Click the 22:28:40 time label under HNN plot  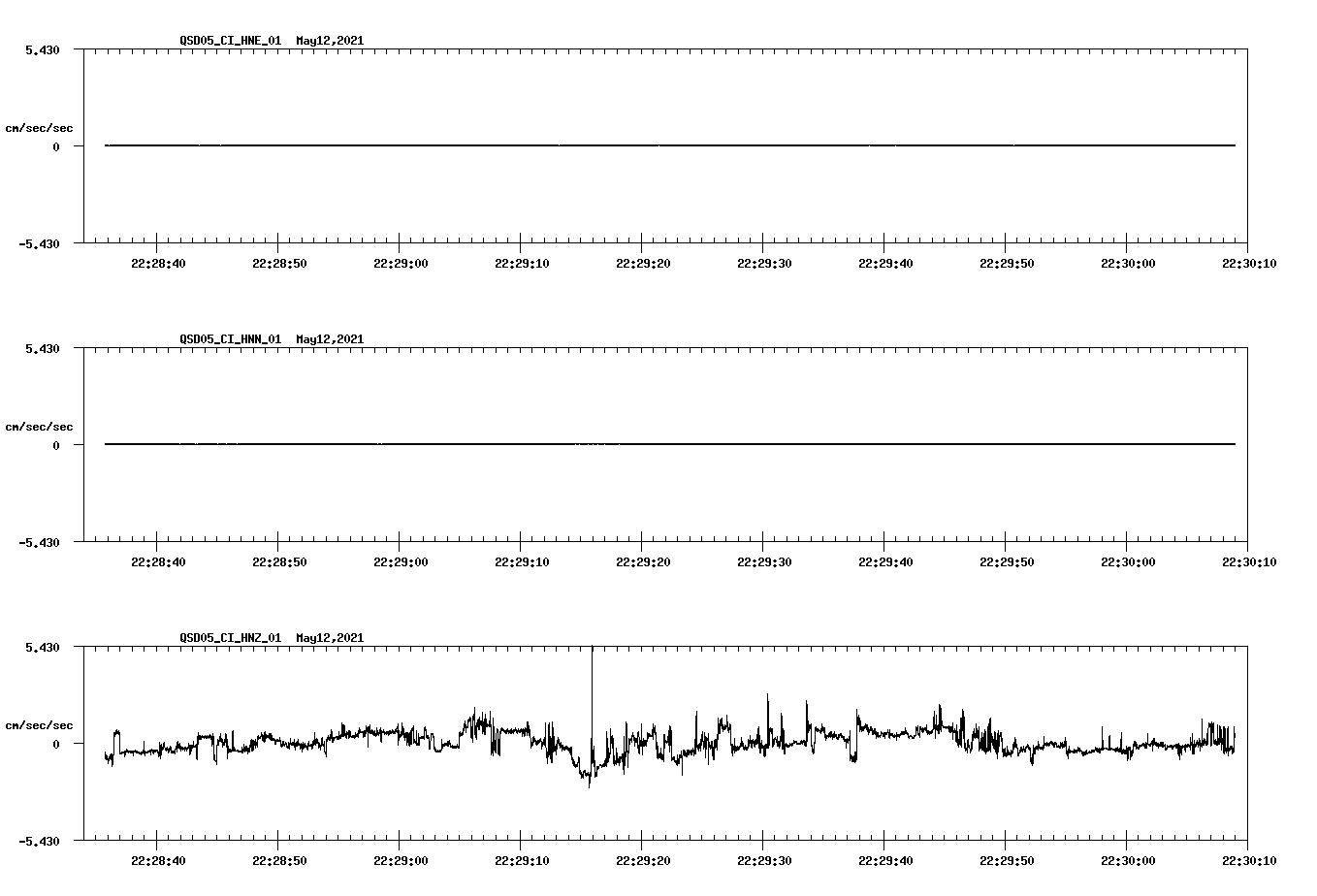(158, 561)
